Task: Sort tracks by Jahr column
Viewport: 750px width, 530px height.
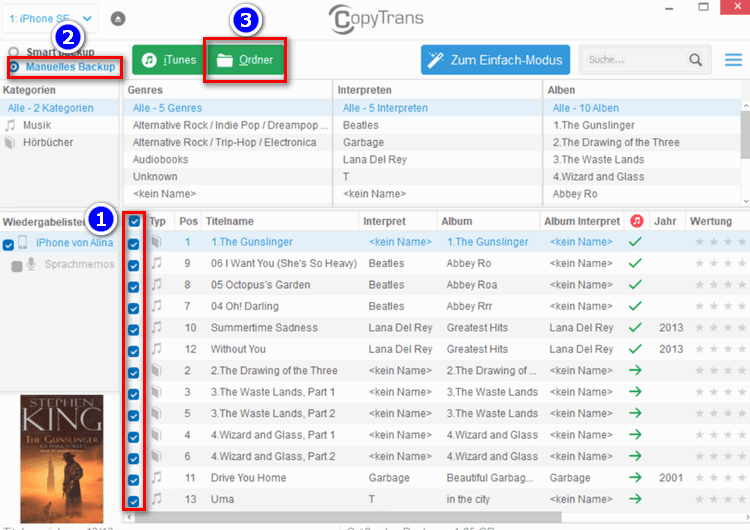Action: coord(665,221)
